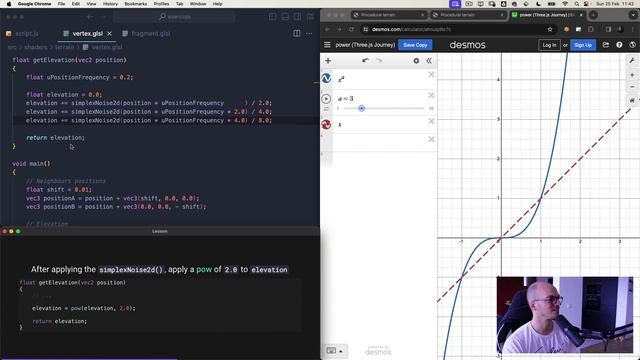Undo the last Desmos edit

coord(365,61)
